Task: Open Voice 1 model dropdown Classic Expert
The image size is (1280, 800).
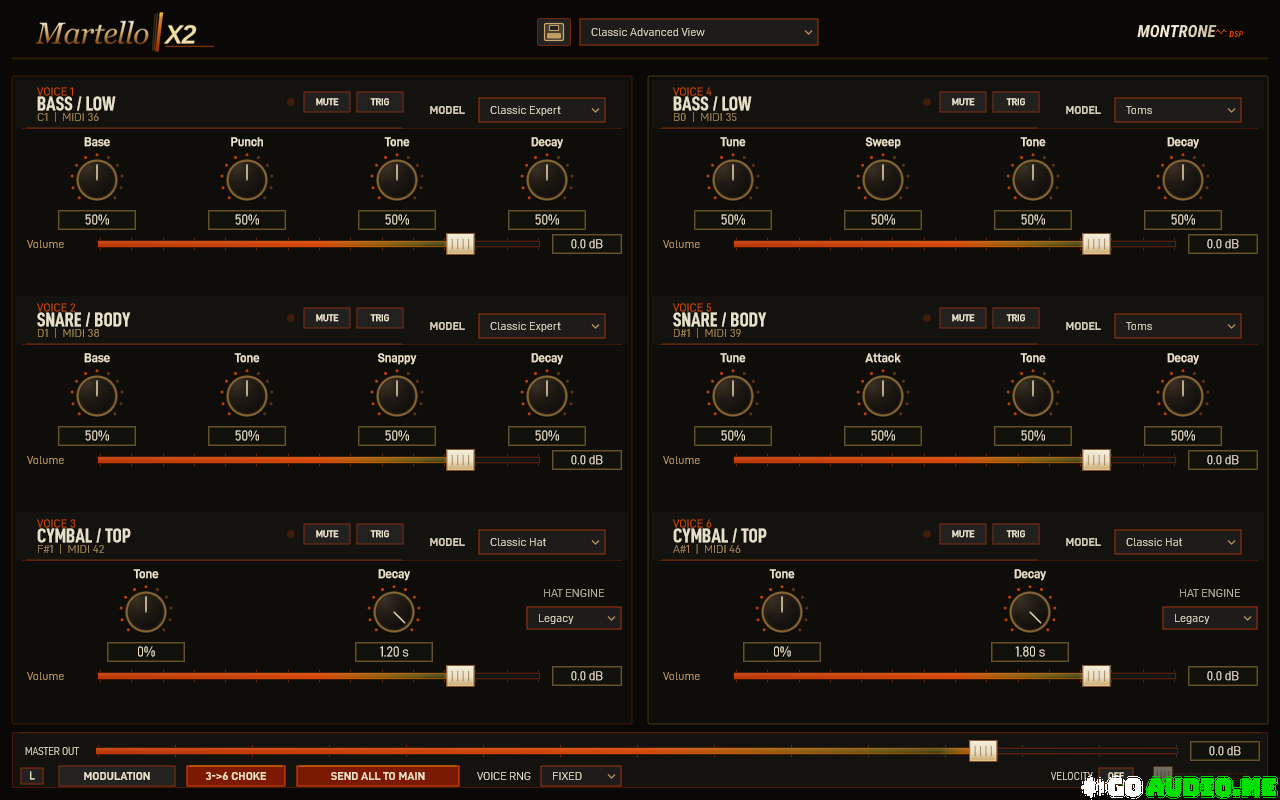Action: click(542, 110)
